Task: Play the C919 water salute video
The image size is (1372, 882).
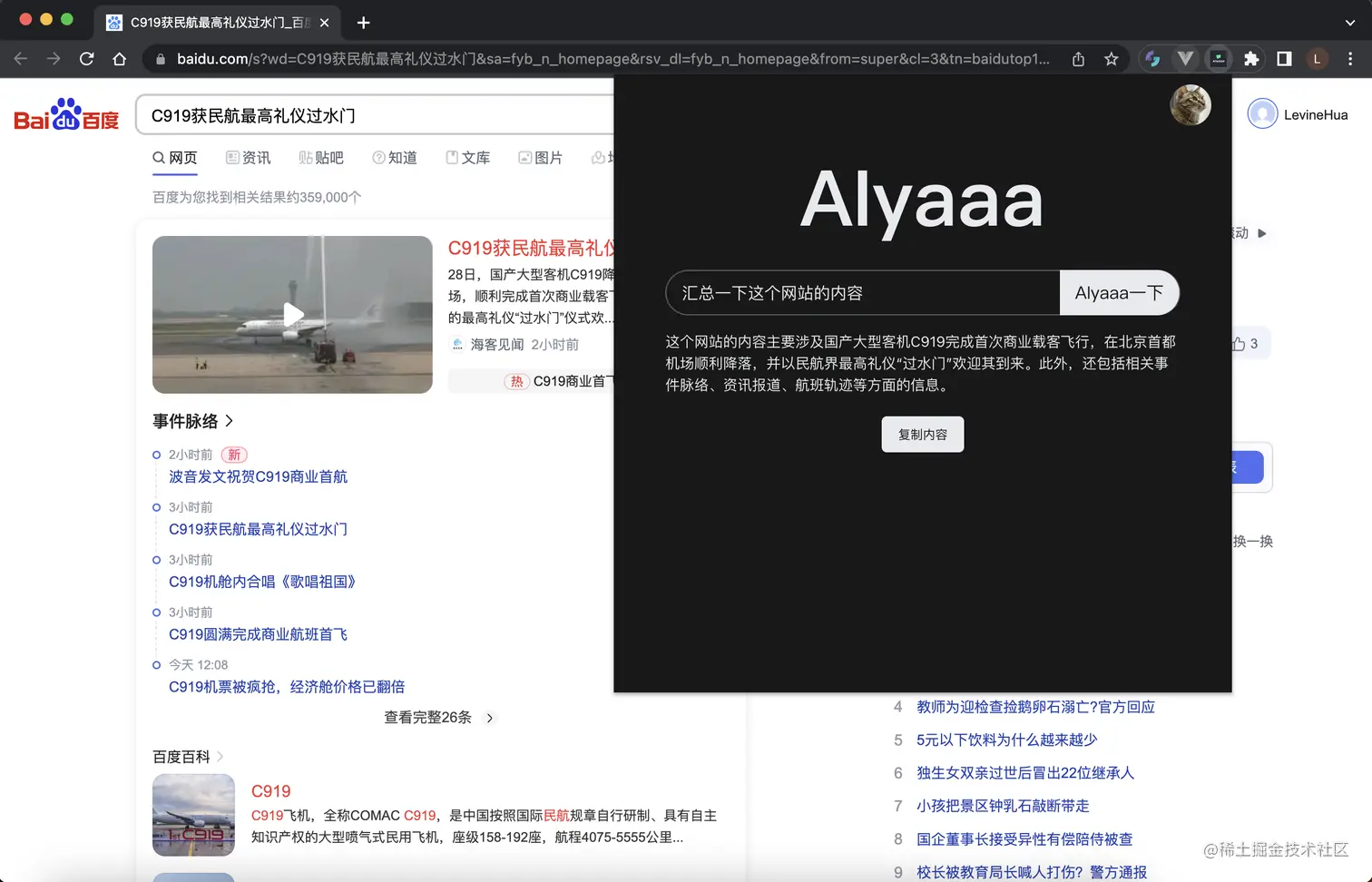Action: click(x=292, y=315)
